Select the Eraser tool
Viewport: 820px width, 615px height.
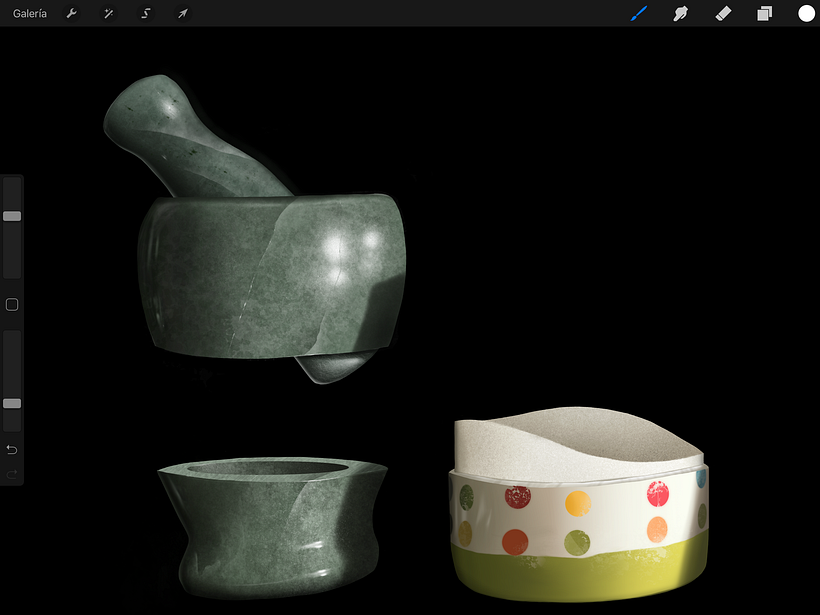(x=723, y=14)
